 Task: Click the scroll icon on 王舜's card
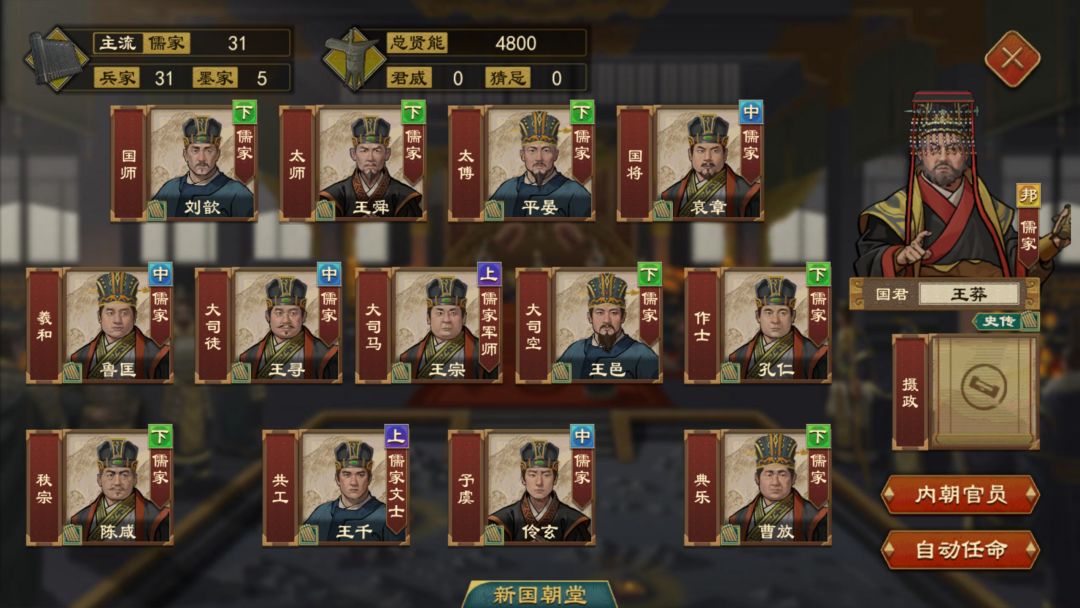324,210
